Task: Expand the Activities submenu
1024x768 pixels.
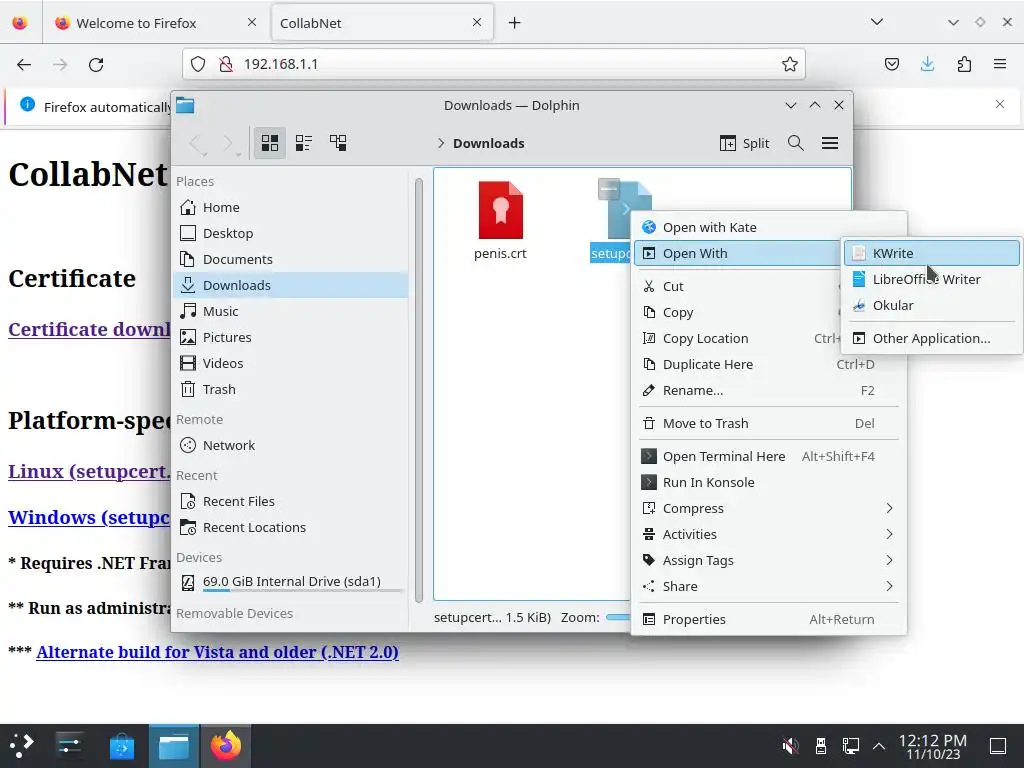Action: pyautogui.click(x=768, y=534)
